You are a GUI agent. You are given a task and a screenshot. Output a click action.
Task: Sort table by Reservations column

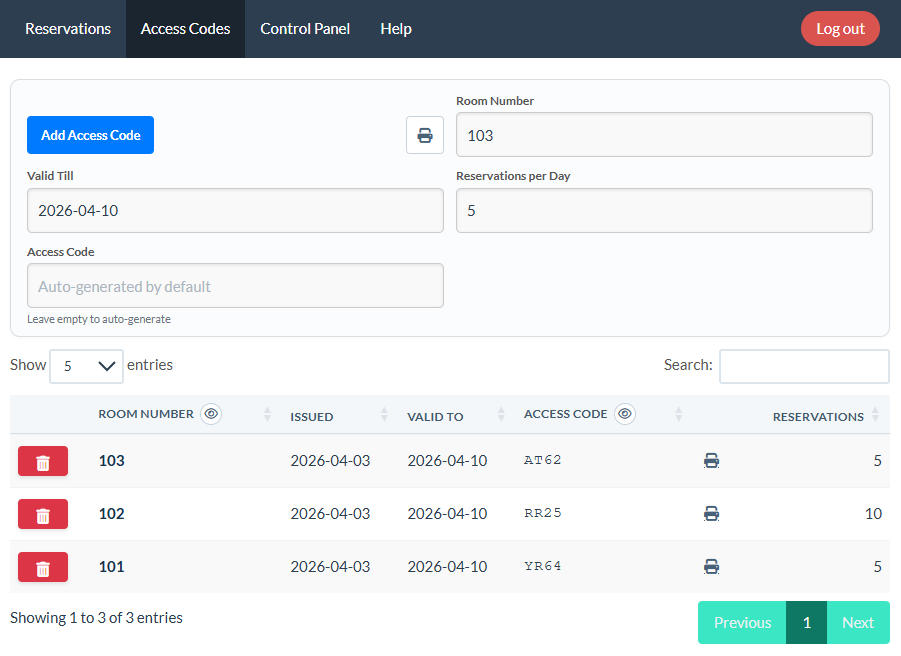pyautogui.click(x=818, y=416)
